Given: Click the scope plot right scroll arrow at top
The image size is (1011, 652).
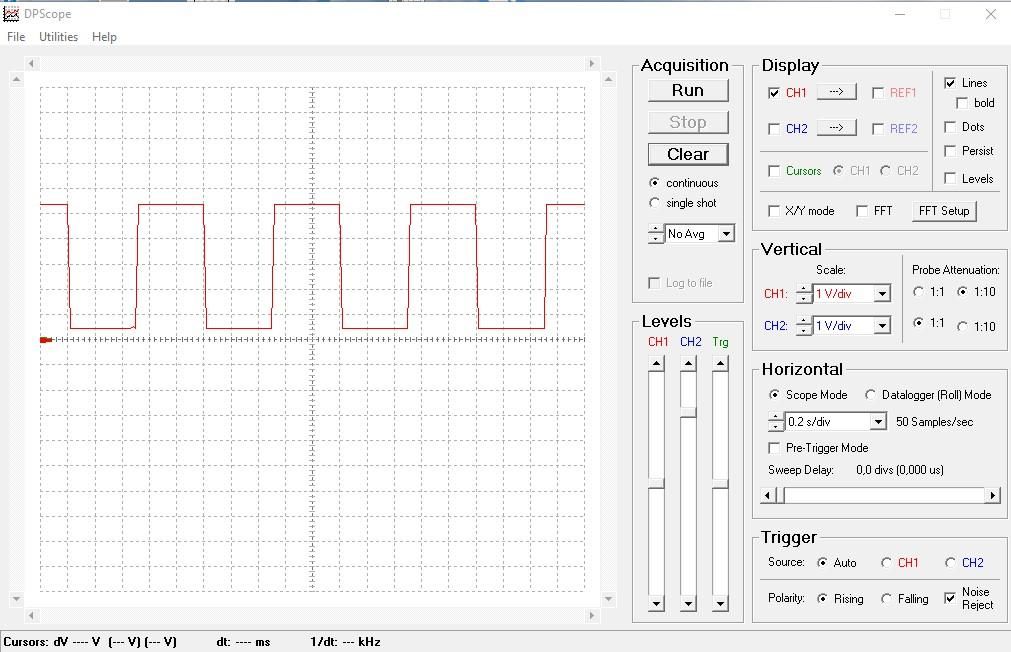Looking at the screenshot, I should (x=592, y=63).
